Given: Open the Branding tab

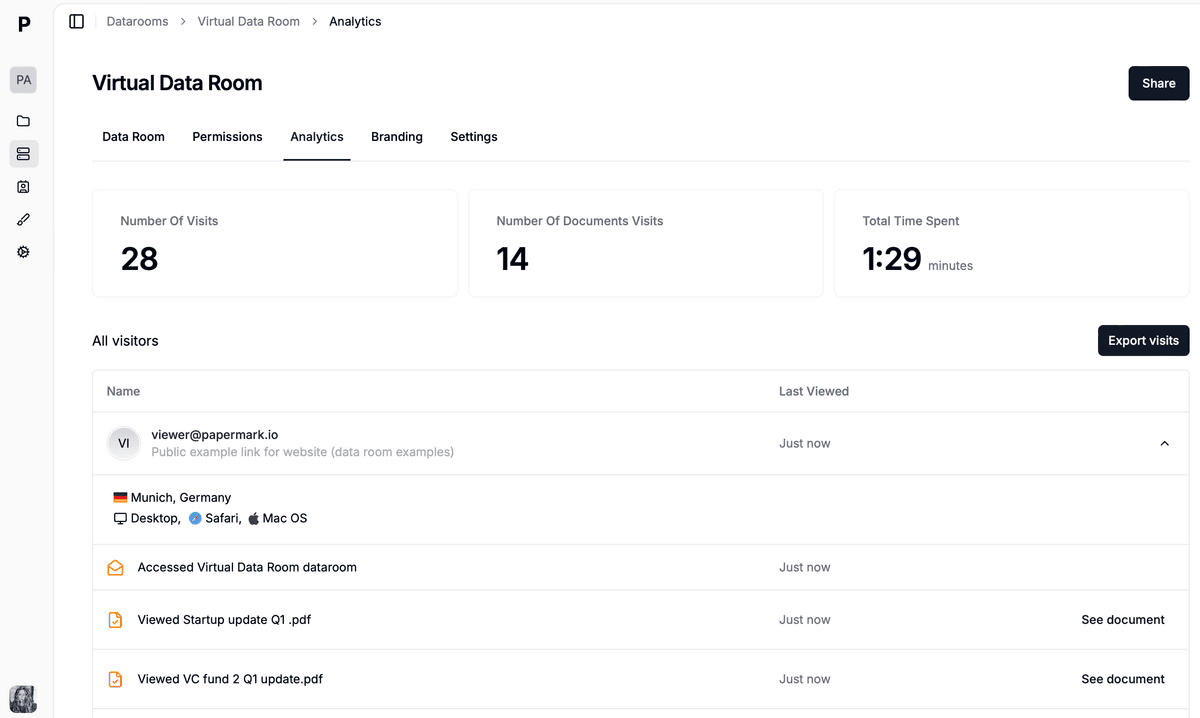Looking at the screenshot, I should [397, 137].
